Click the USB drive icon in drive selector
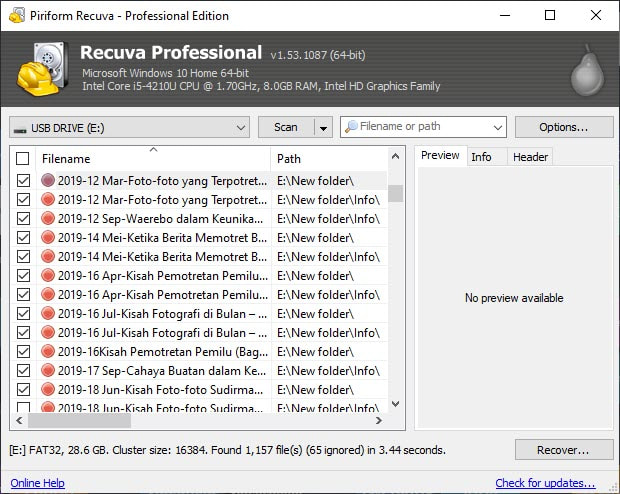This screenshot has width=620, height=494. (x=20, y=129)
